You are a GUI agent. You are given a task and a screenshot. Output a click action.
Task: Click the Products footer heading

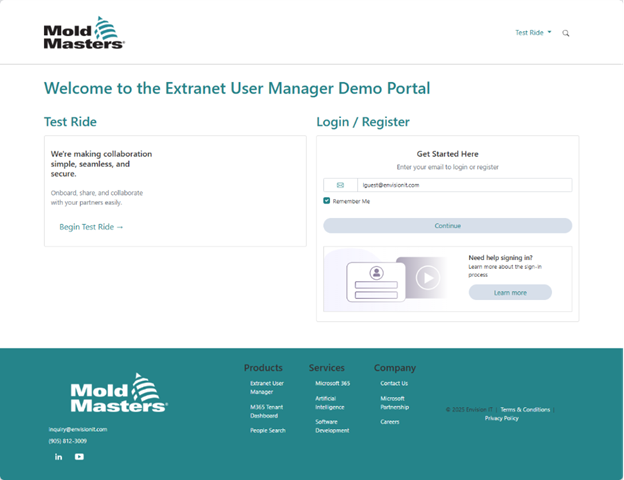click(263, 368)
